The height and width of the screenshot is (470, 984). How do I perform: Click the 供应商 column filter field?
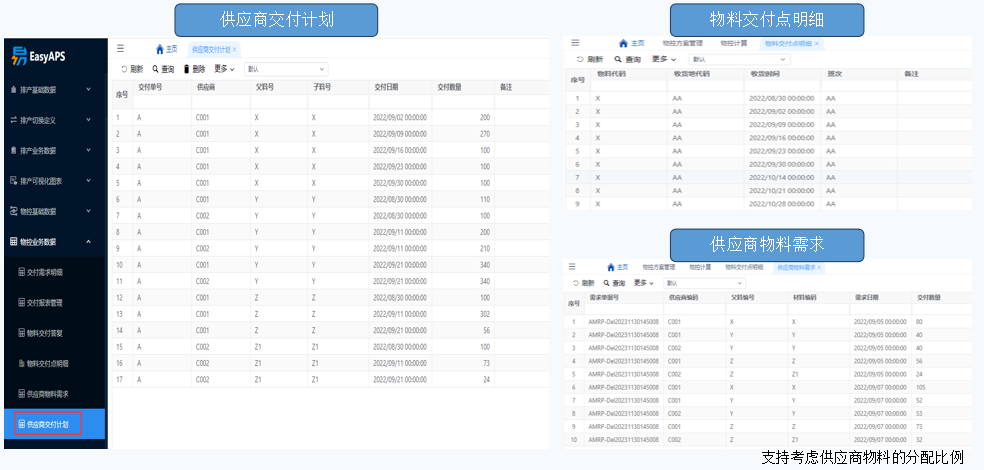click(220, 102)
